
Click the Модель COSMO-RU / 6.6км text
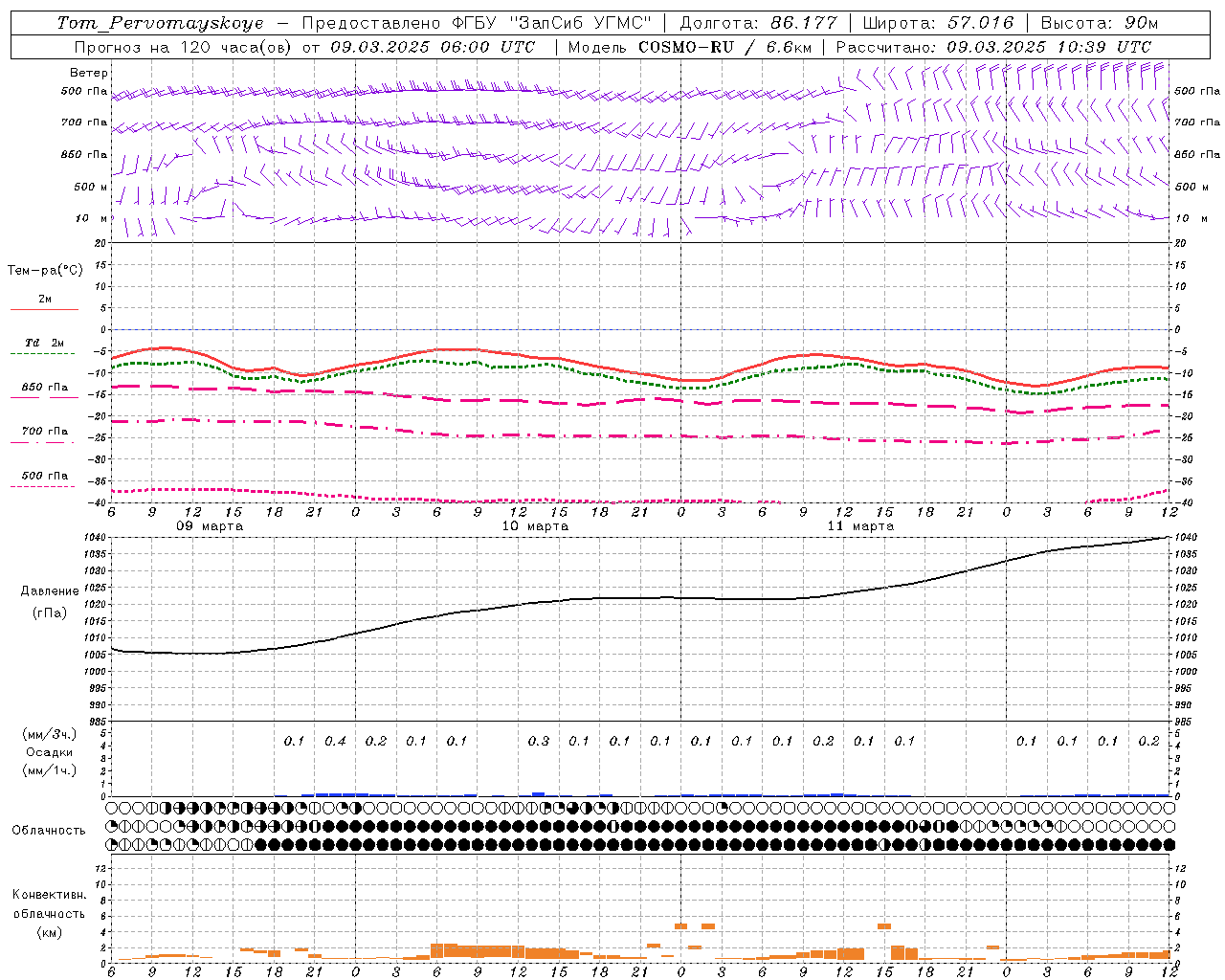pyautogui.click(x=690, y=47)
